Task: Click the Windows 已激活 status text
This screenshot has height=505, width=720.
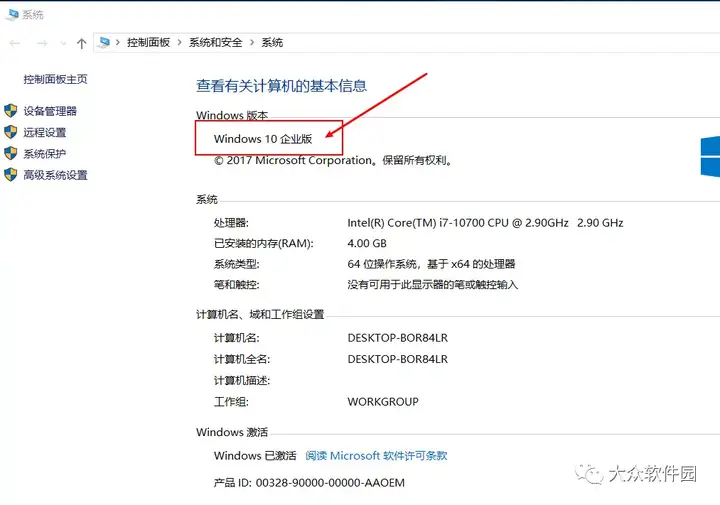Action: click(x=255, y=455)
